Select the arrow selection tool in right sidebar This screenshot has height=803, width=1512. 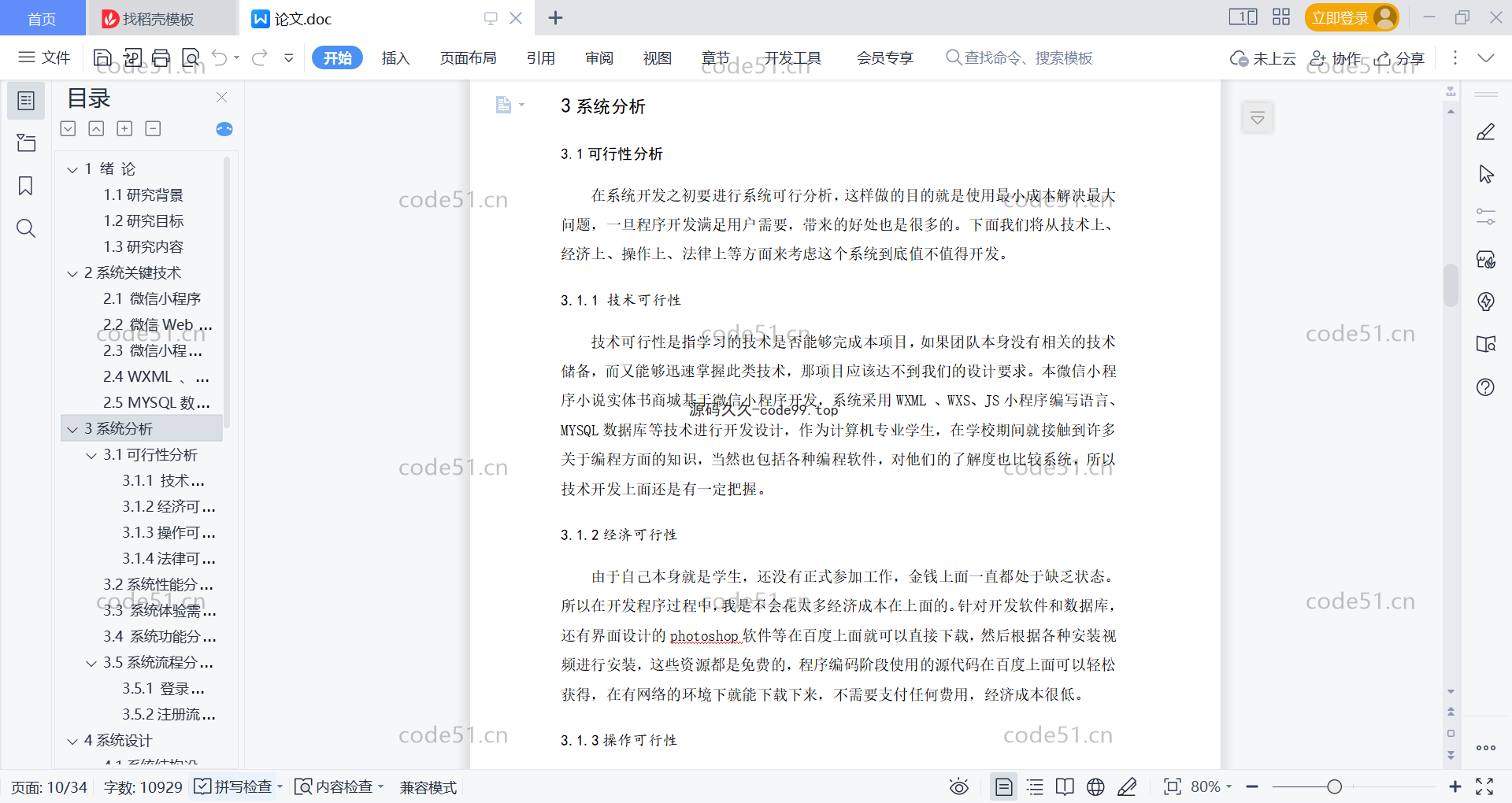(x=1486, y=174)
